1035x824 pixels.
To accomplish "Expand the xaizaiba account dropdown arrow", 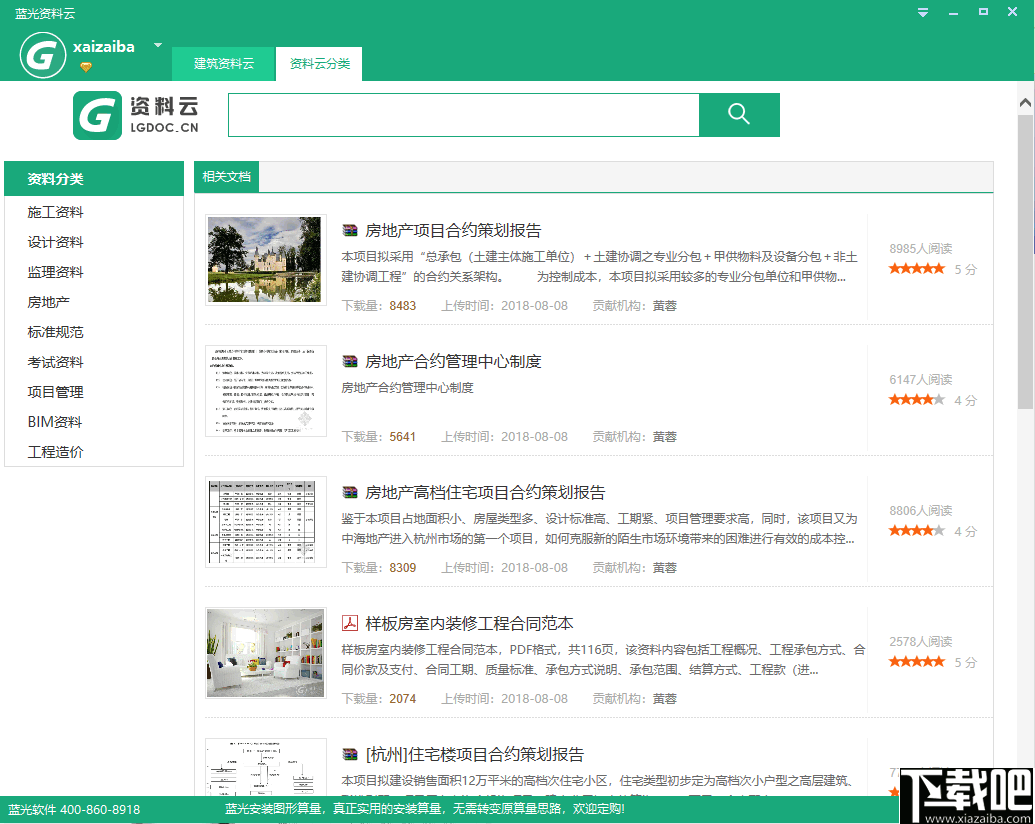I will point(157,45).
